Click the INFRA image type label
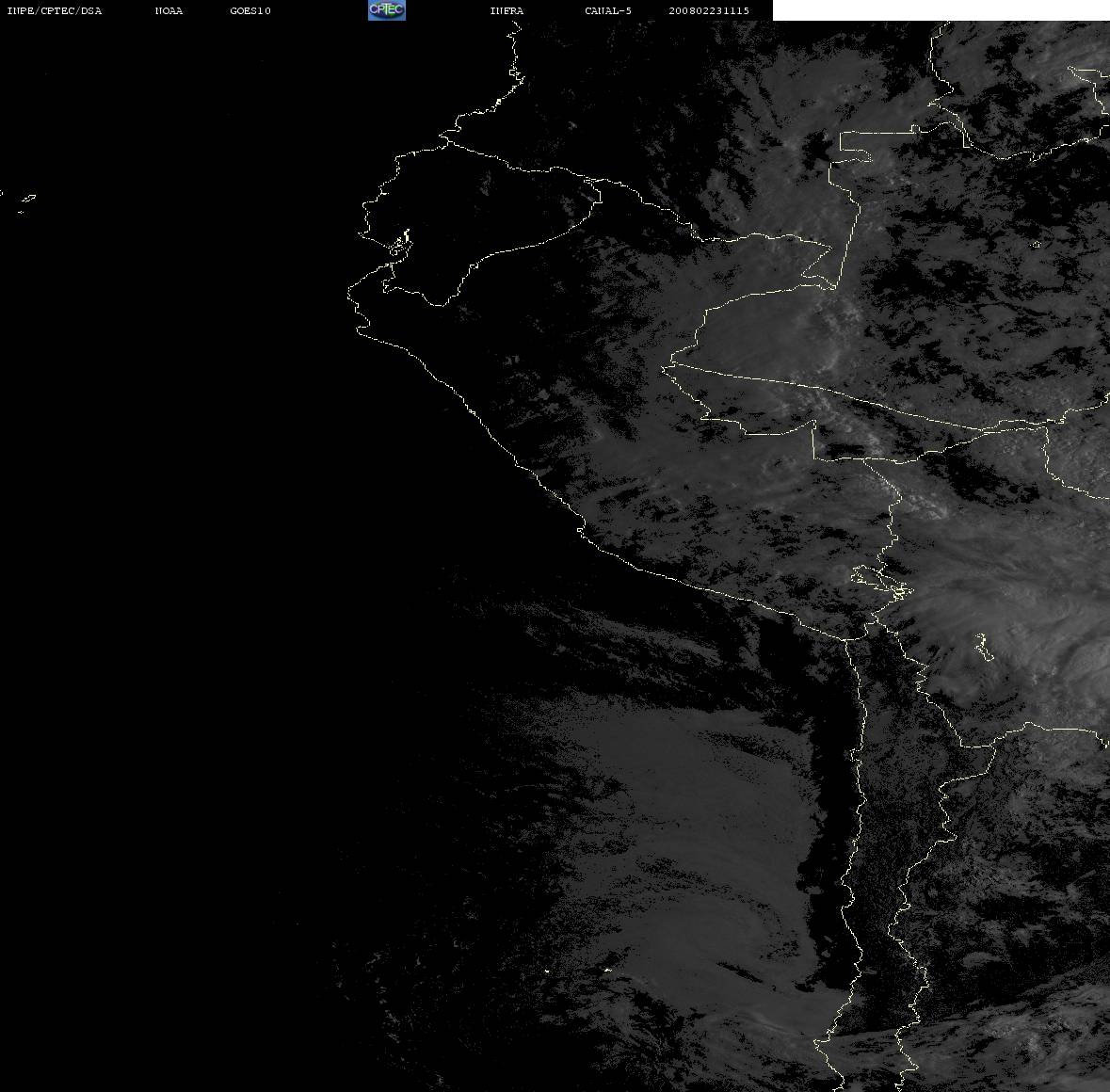This screenshot has height=1092, width=1110. click(x=507, y=10)
